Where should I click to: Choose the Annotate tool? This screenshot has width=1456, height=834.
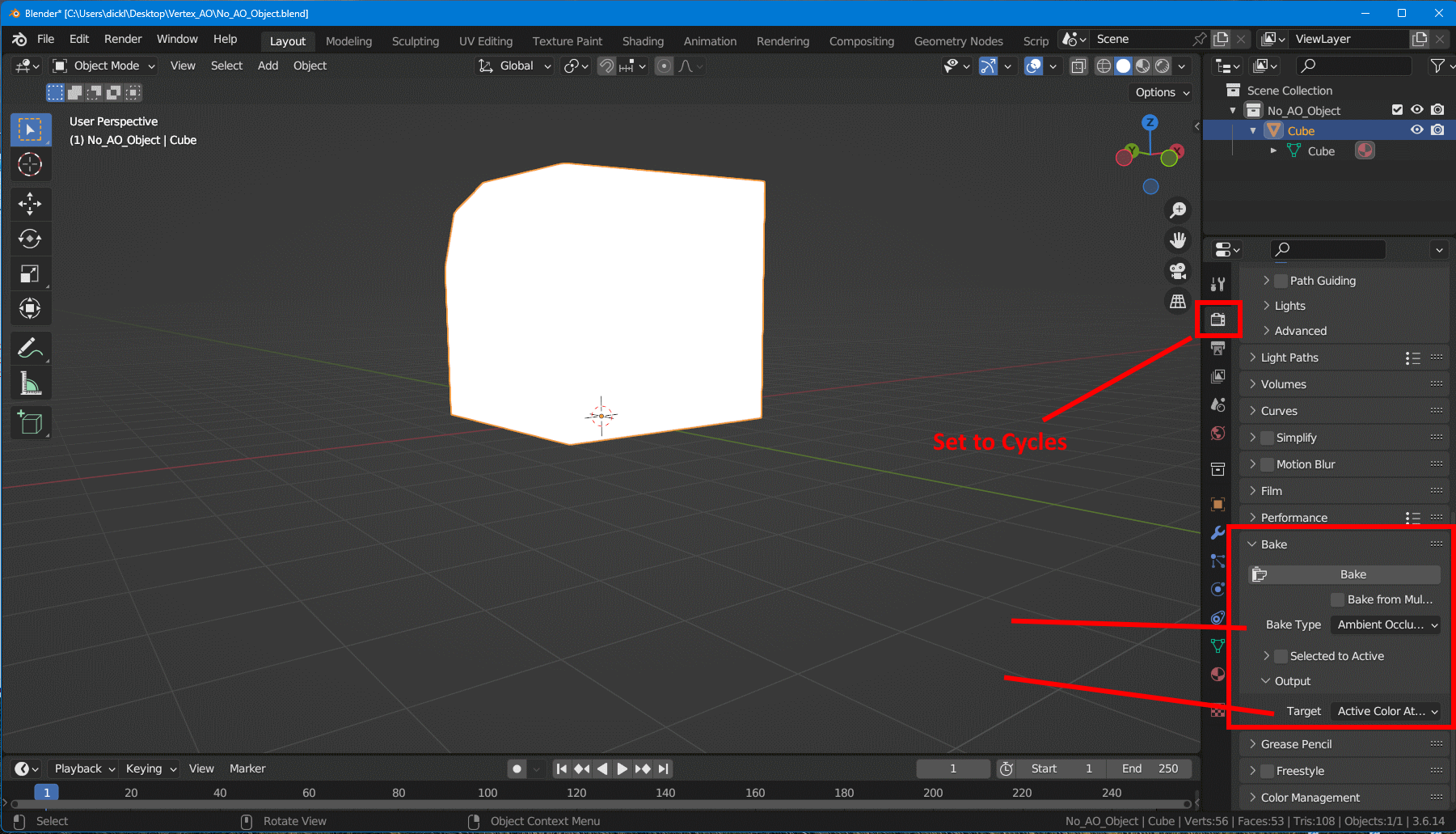point(30,349)
